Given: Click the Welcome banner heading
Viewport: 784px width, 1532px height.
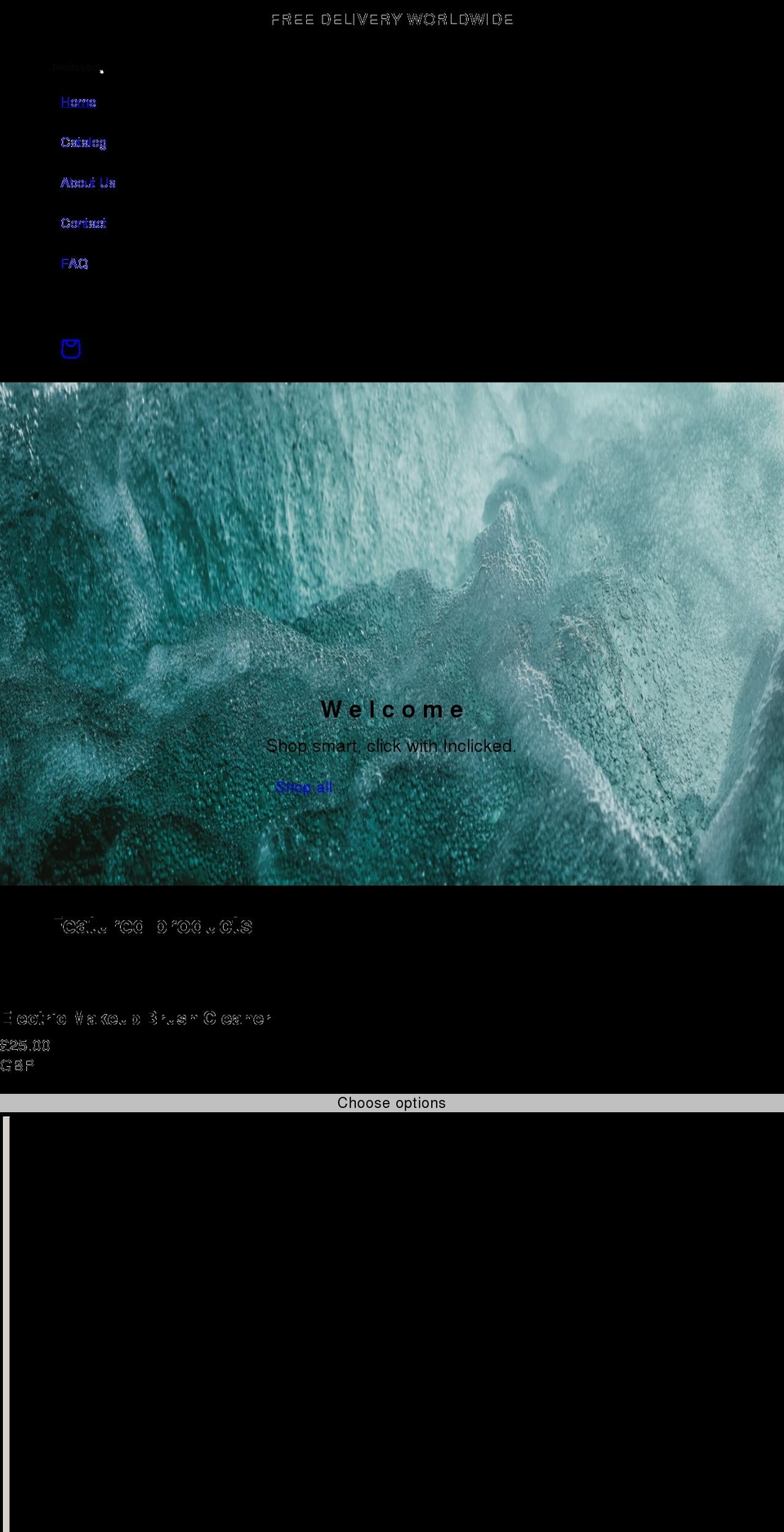Looking at the screenshot, I should coord(392,709).
